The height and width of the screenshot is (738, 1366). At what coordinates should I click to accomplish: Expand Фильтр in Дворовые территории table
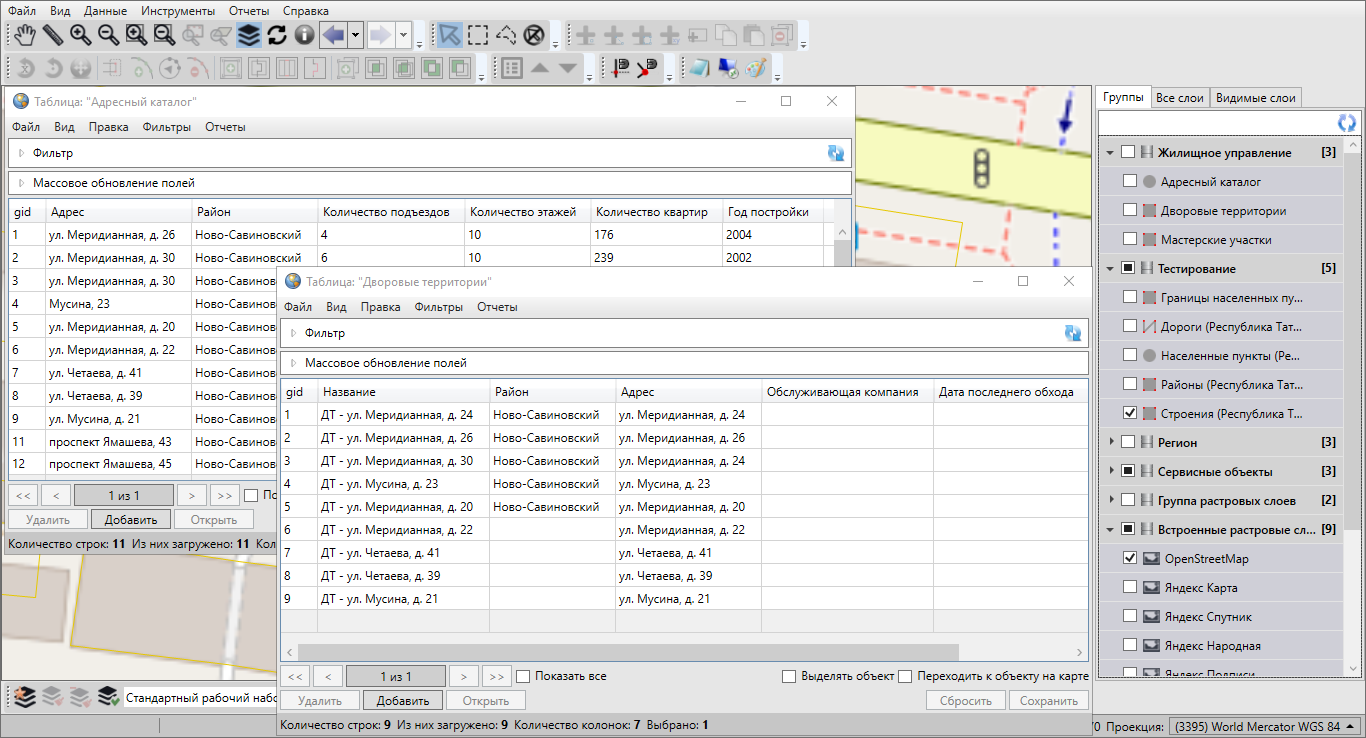(x=293, y=333)
